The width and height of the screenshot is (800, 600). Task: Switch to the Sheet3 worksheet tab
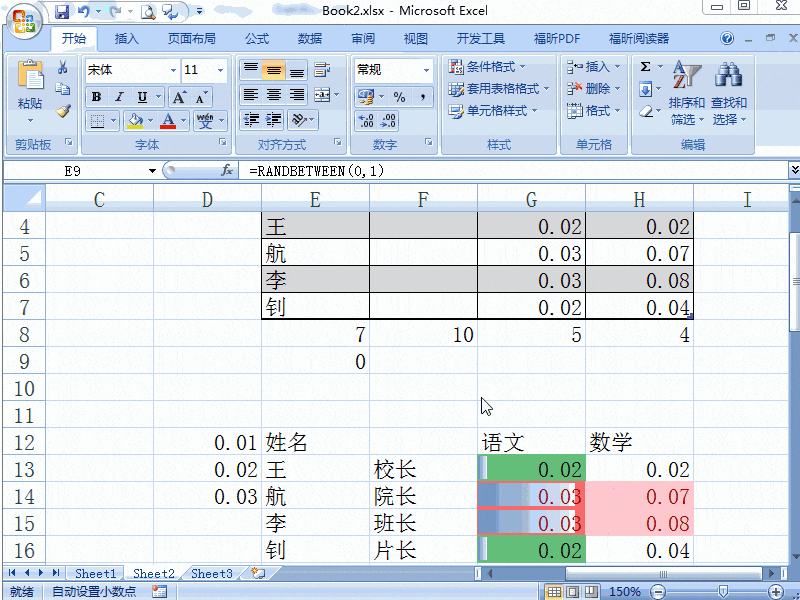[211, 573]
